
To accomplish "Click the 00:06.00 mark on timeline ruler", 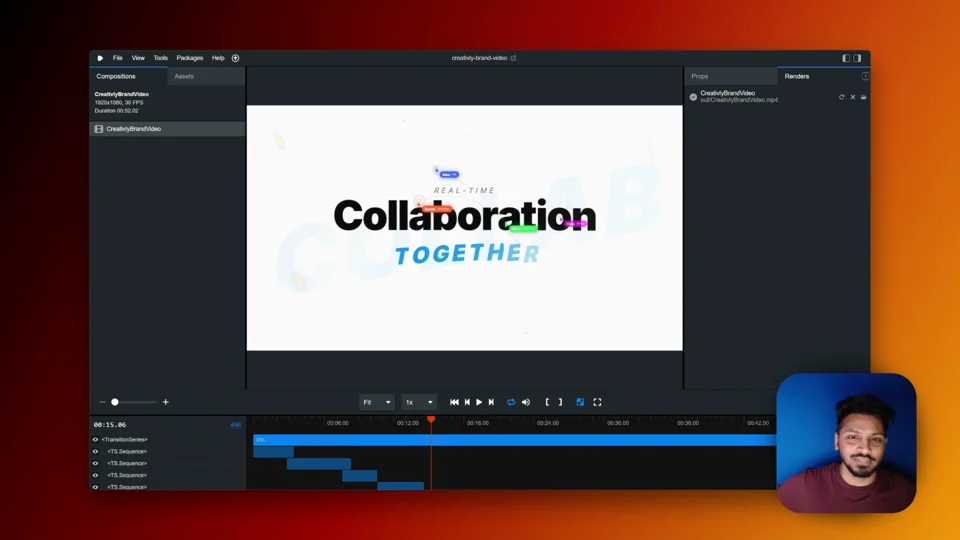I will click(337, 423).
